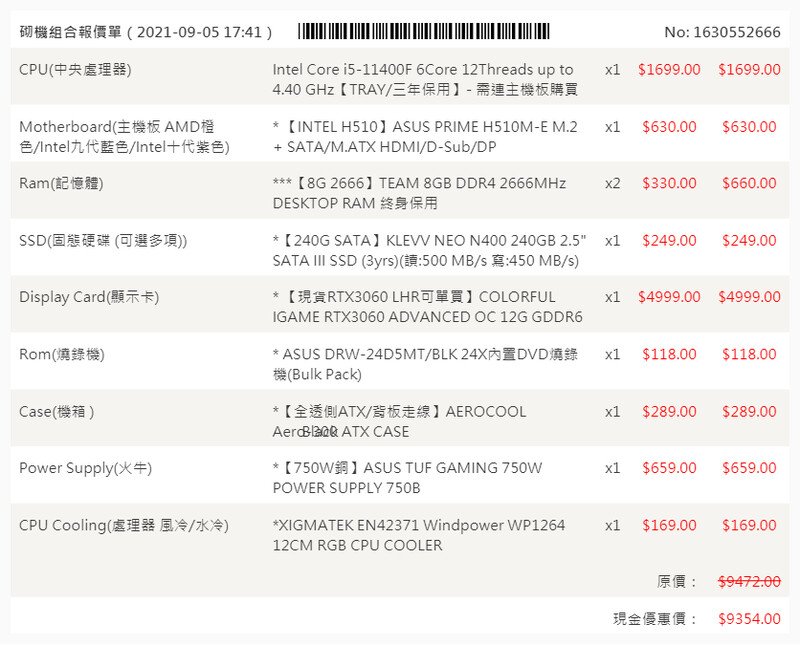This screenshot has width=800, height=645.
Task: Select the AEROCOOL ATX case description
Action: 400,421
